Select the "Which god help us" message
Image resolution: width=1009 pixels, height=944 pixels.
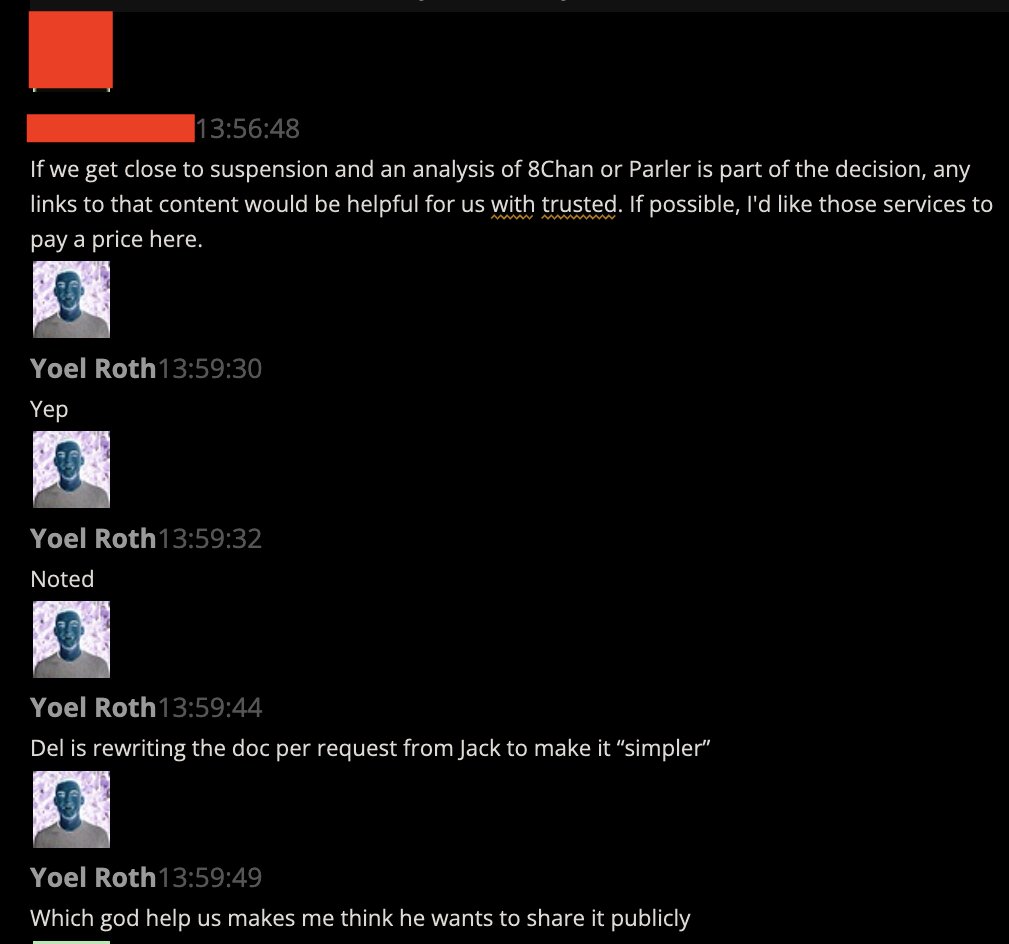point(360,918)
